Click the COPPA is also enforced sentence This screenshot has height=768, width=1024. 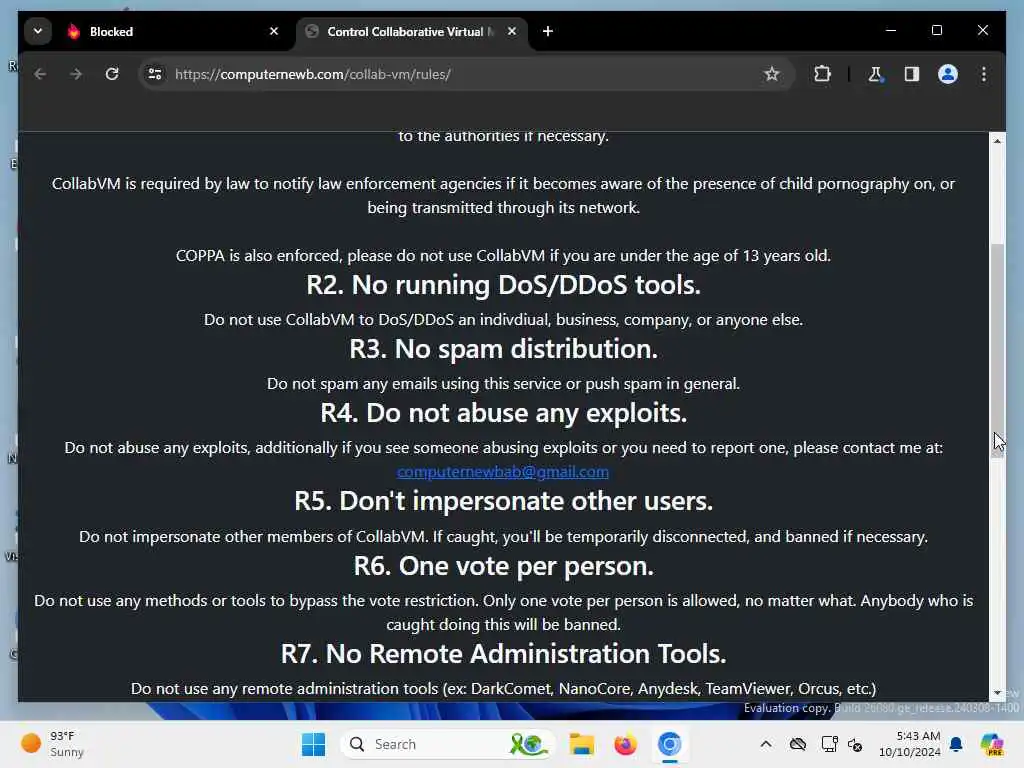(504, 255)
